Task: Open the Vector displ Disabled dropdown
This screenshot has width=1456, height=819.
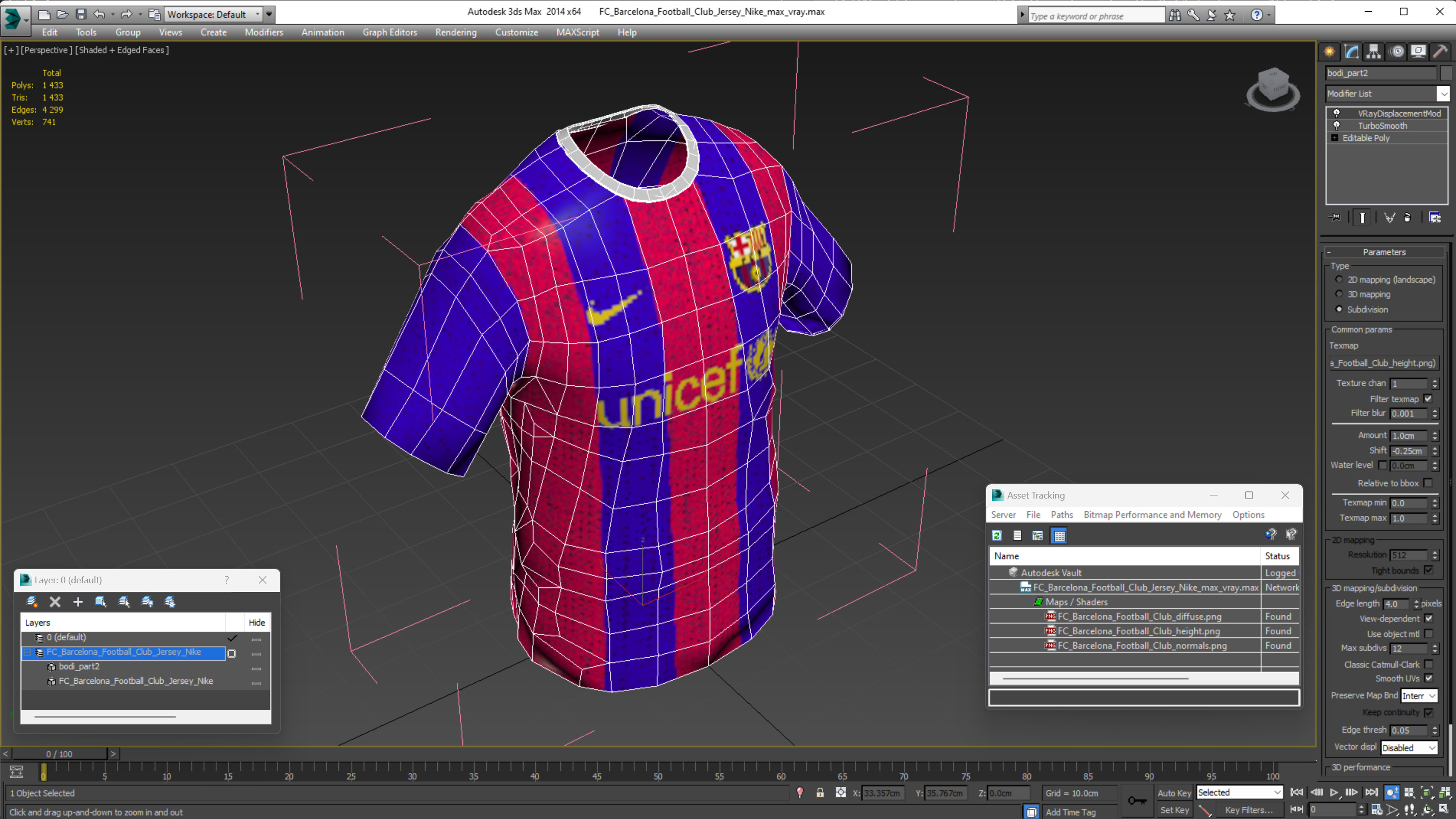Action: 1409,747
